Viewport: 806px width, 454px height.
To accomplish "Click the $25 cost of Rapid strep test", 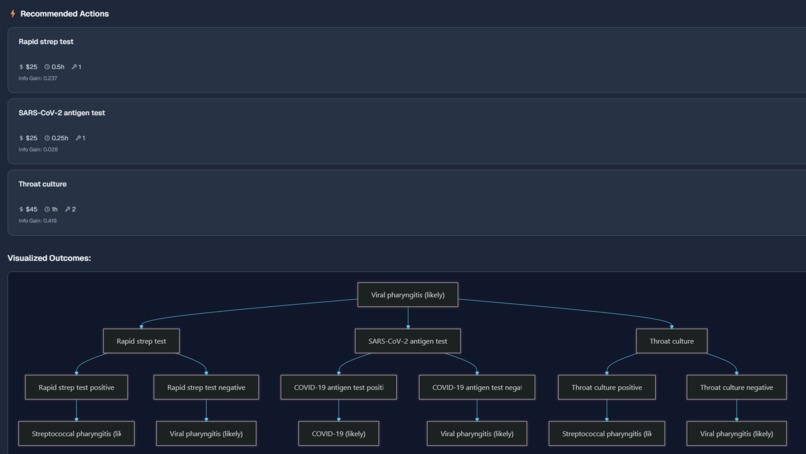I will coord(31,67).
